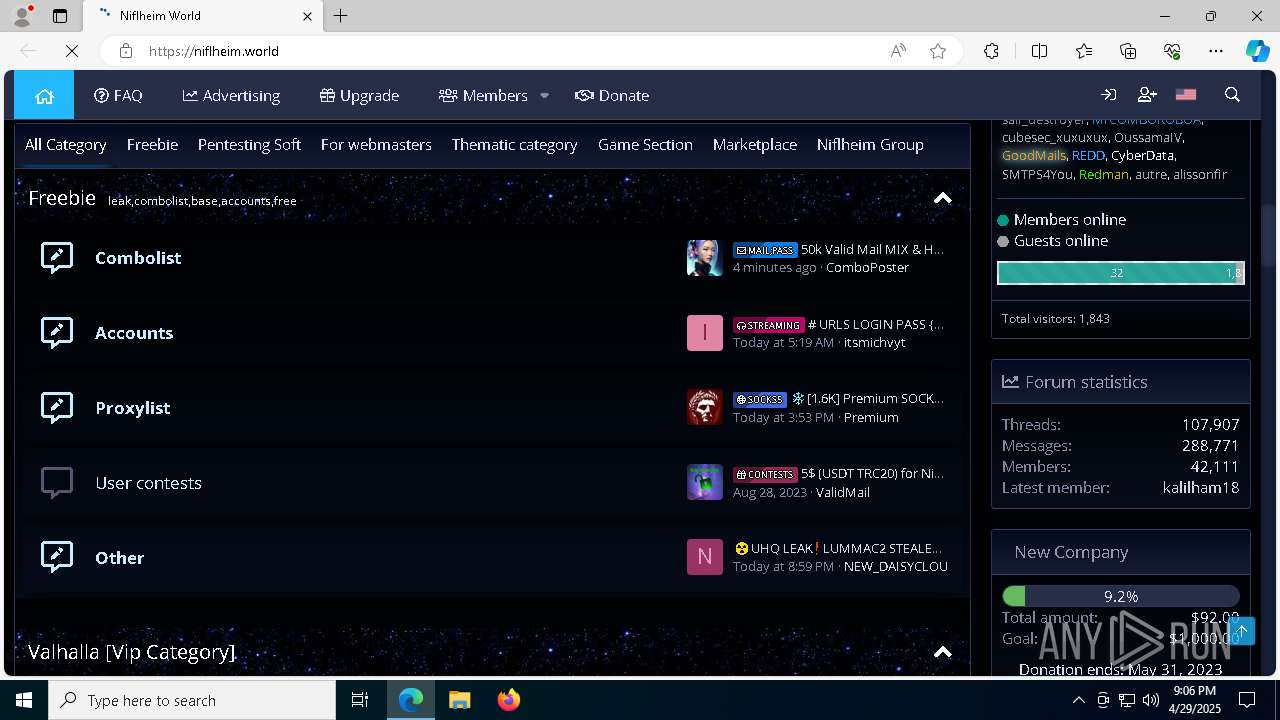
Task: Go to forum home icon
Action: pyautogui.click(x=44, y=96)
